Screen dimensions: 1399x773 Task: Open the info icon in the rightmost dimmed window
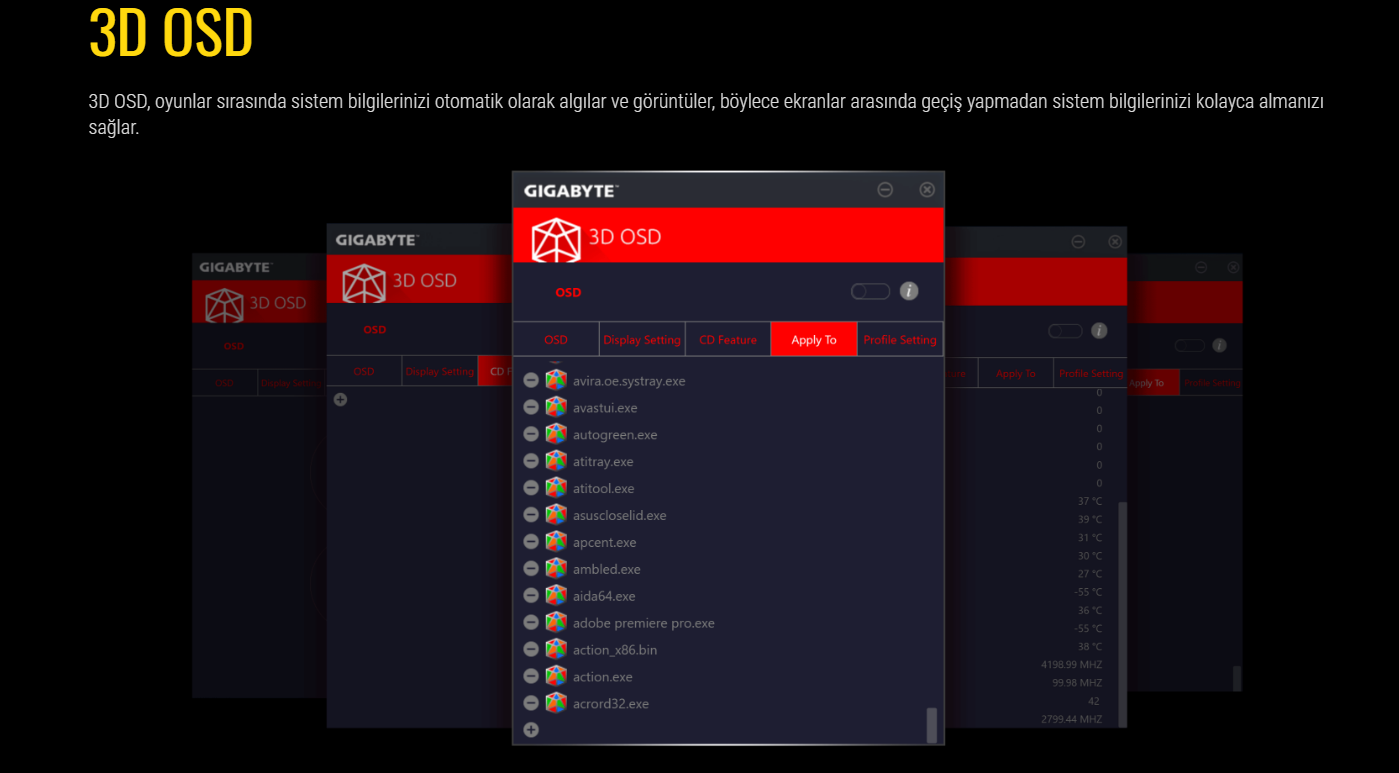click(1219, 345)
